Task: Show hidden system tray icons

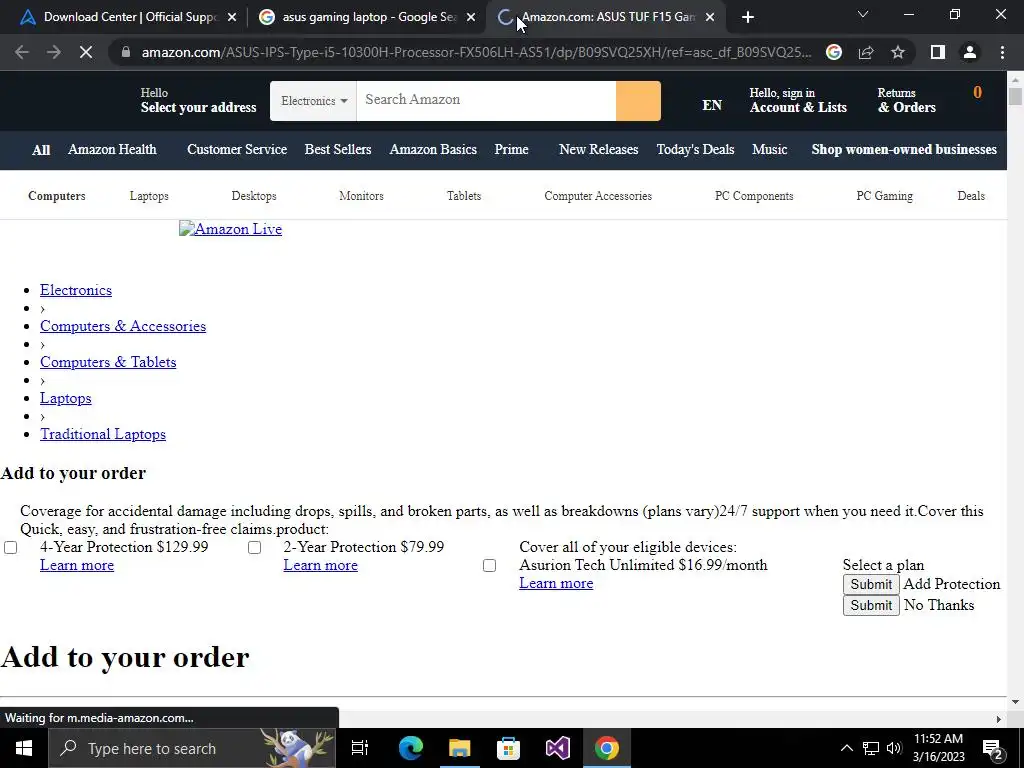Action: click(x=846, y=748)
